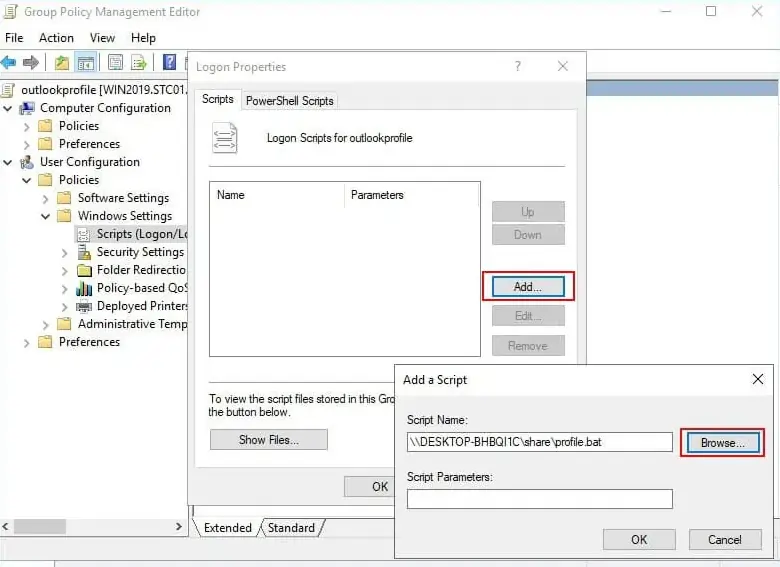
Task: Click the Back arrow toolbar icon
Action: click(9, 63)
